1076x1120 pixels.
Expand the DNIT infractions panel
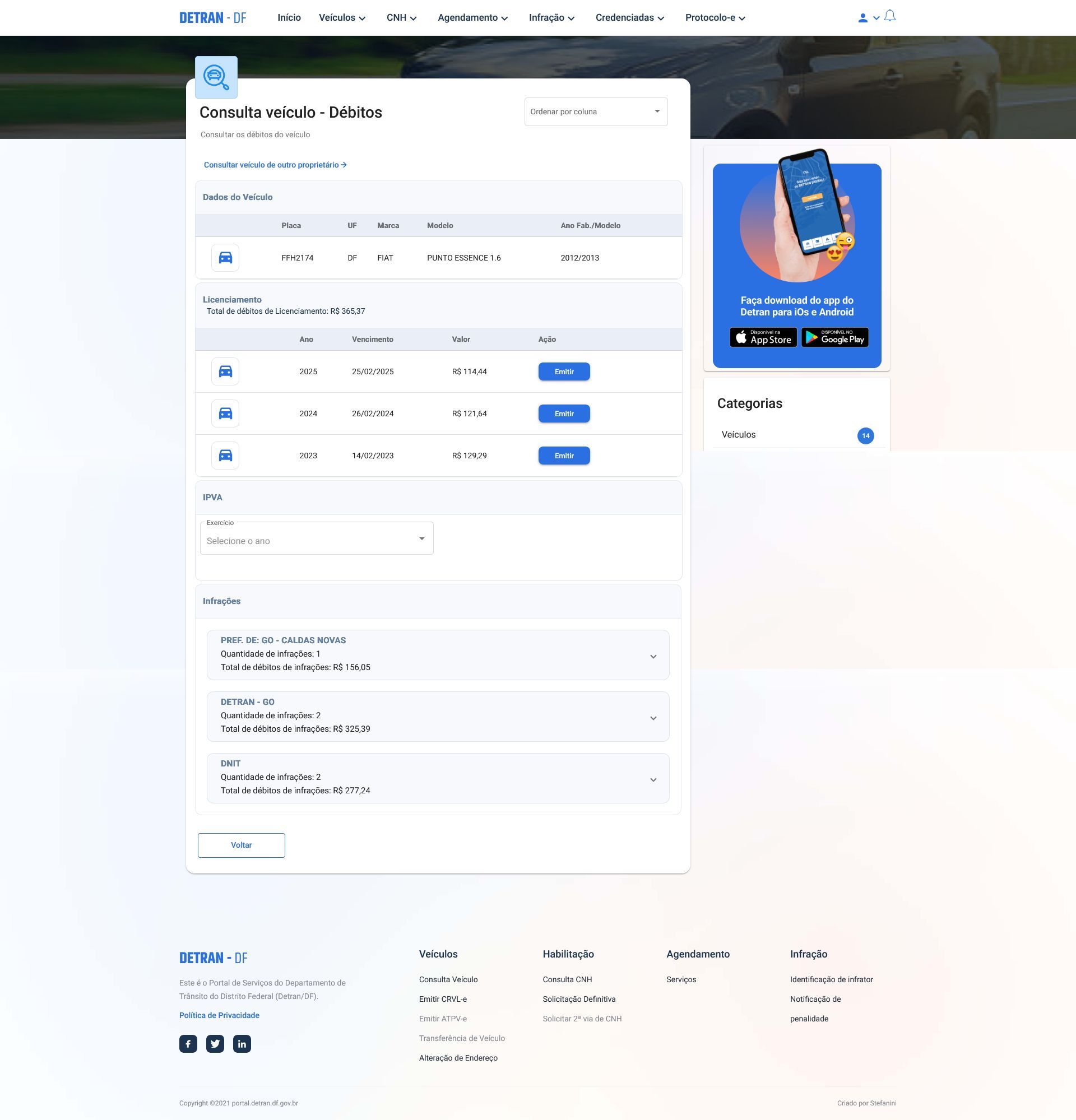click(x=653, y=780)
